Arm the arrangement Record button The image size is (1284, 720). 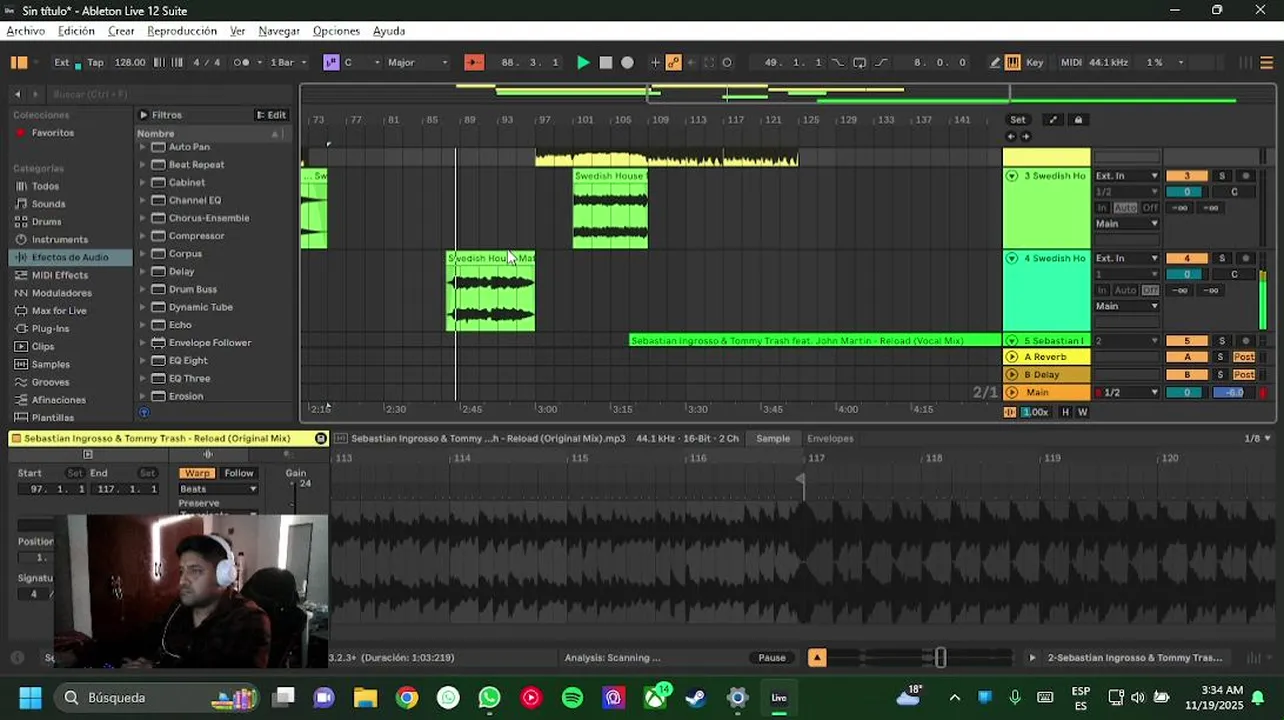pos(627,62)
